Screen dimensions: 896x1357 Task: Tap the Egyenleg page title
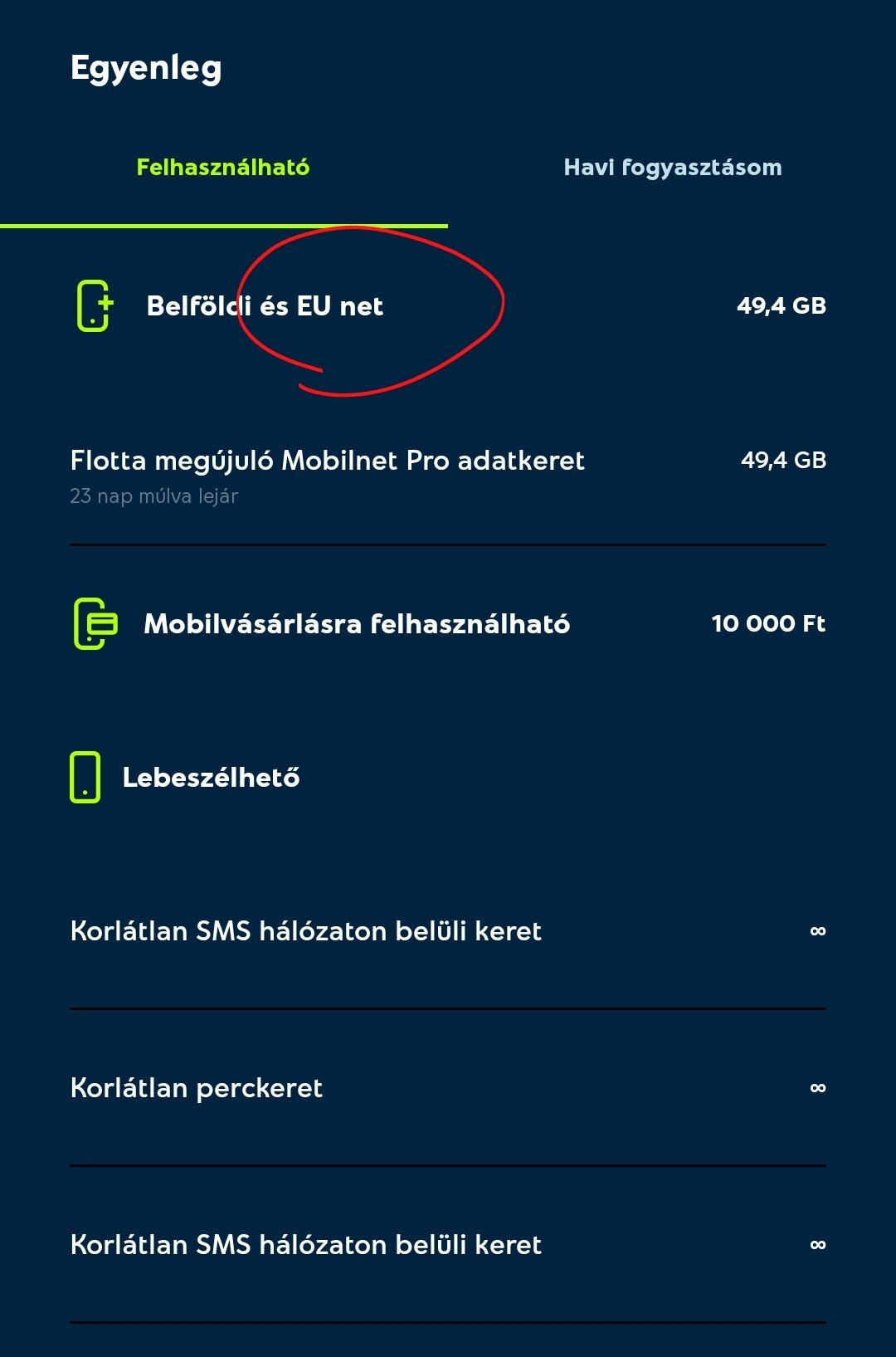point(146,69)
